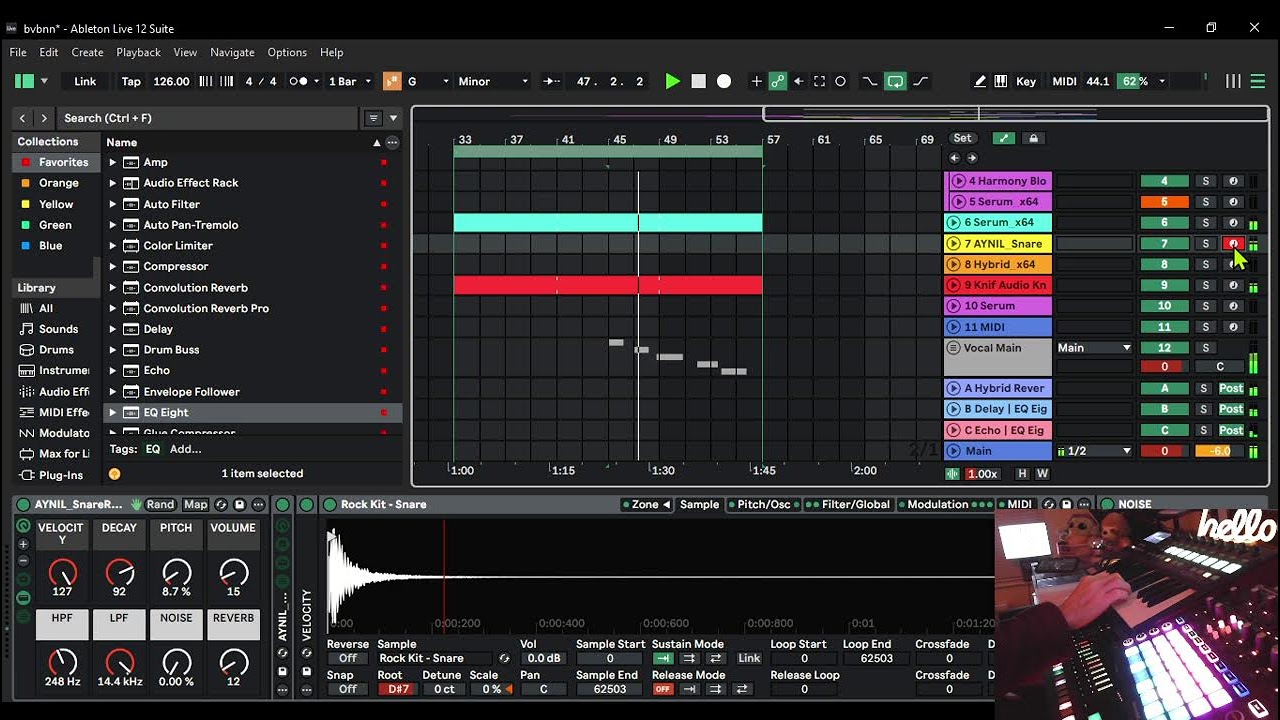Lock automation envelopes padlock icon

click(1034, 138)
